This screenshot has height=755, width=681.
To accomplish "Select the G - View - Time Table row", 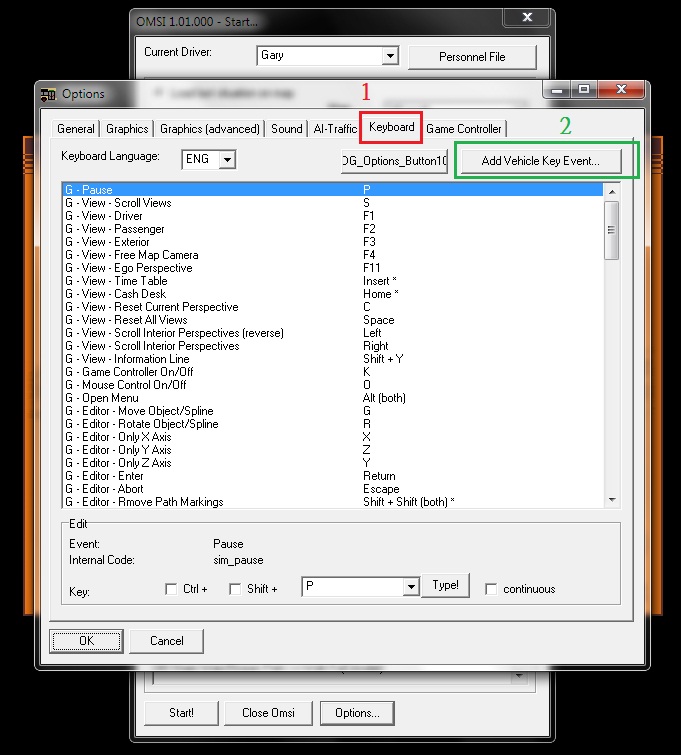I will [x=333, y=281].
